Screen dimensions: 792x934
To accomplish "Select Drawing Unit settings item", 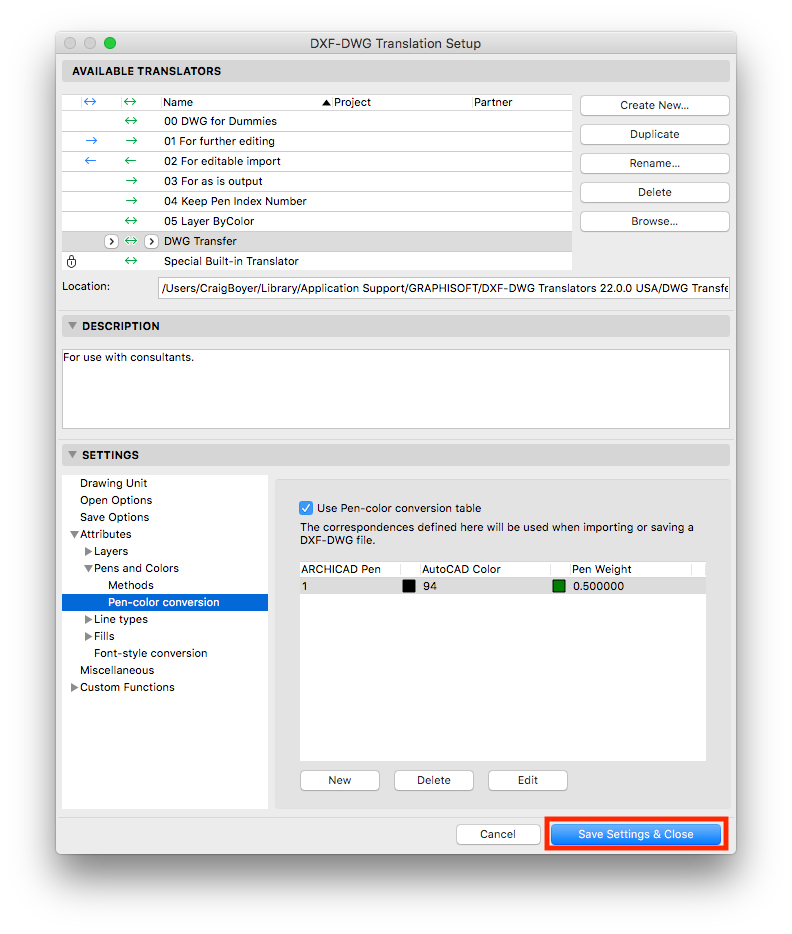I will (113, 483).
